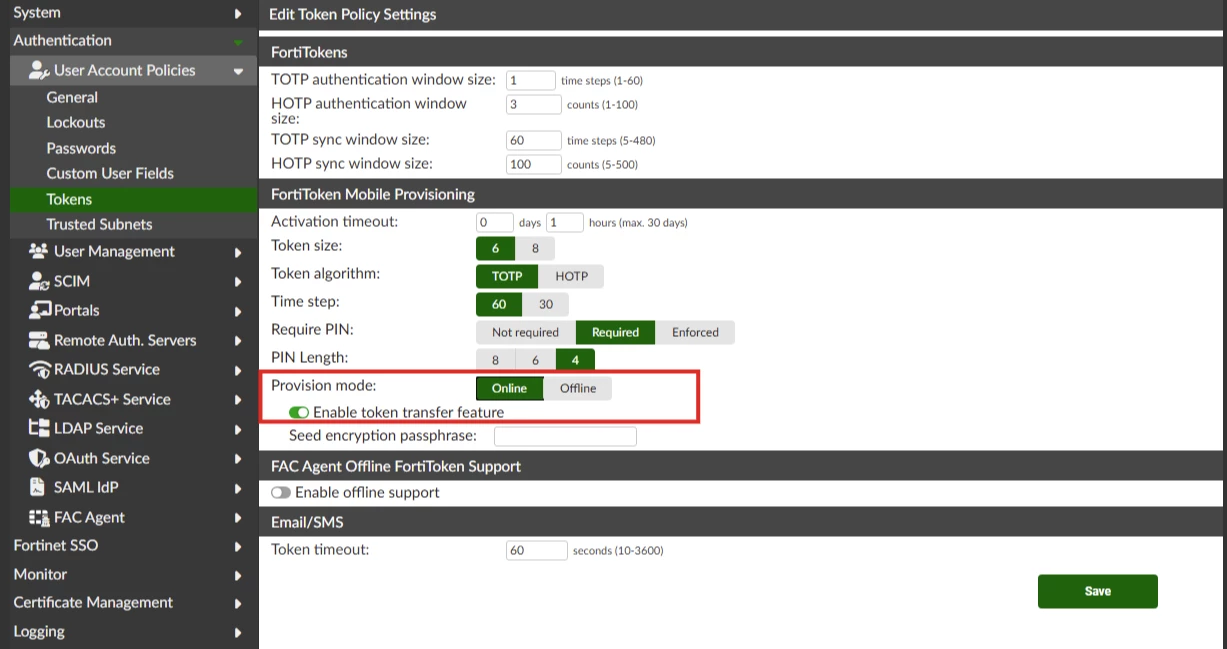
Task: Click TOTP sync window size field
Action: pos(534,140)
